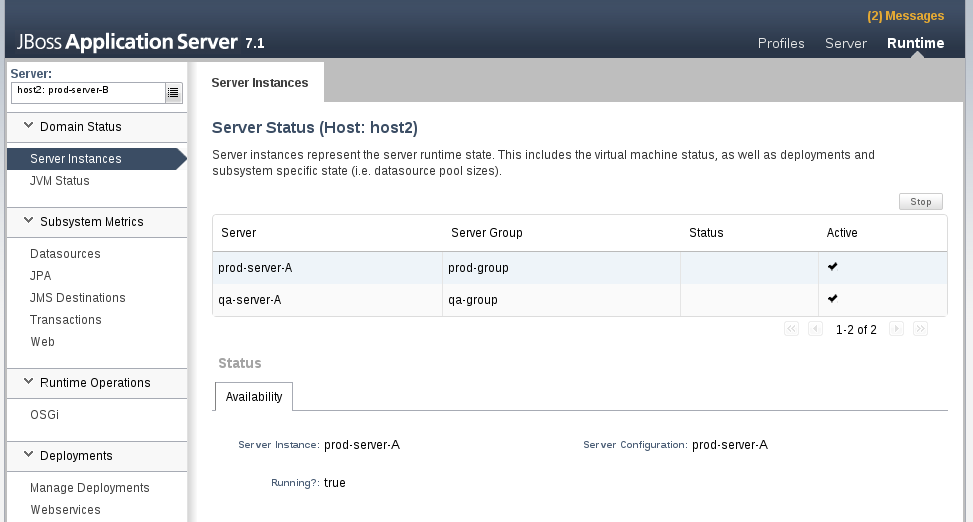Image resolution: width=973 pixels, height=522 pixels.
Task: Click the host2: prod-server-B server field
Action: click(87, 92)
